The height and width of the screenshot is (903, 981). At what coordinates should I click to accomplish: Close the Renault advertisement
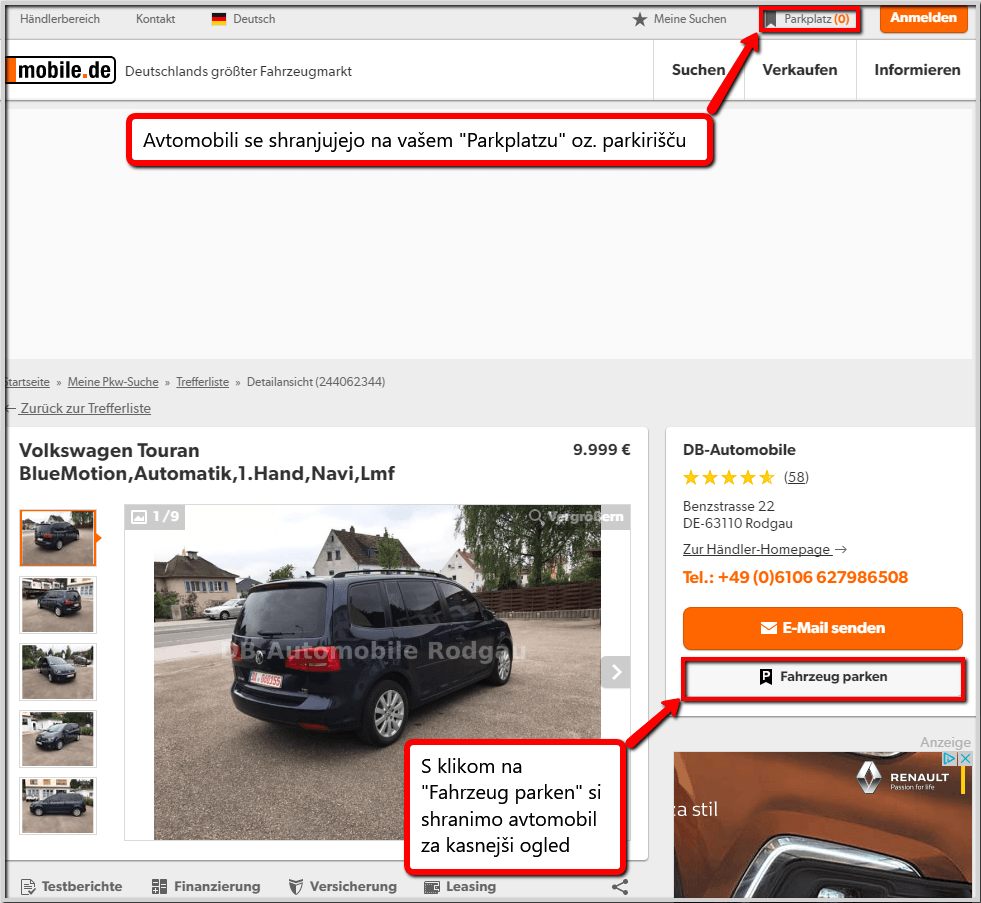(x=965, y=758)
